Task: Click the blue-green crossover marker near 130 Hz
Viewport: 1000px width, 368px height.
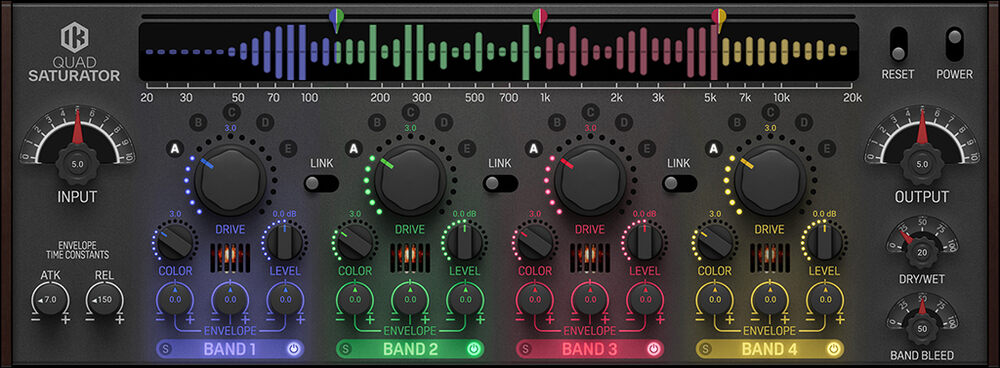Action: [336, 20]
